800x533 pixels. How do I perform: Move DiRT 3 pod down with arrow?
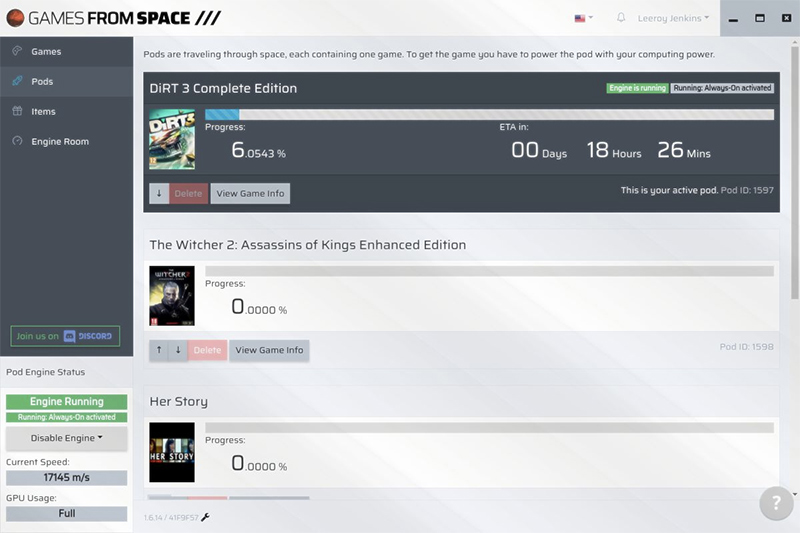[x=159, y=193]
